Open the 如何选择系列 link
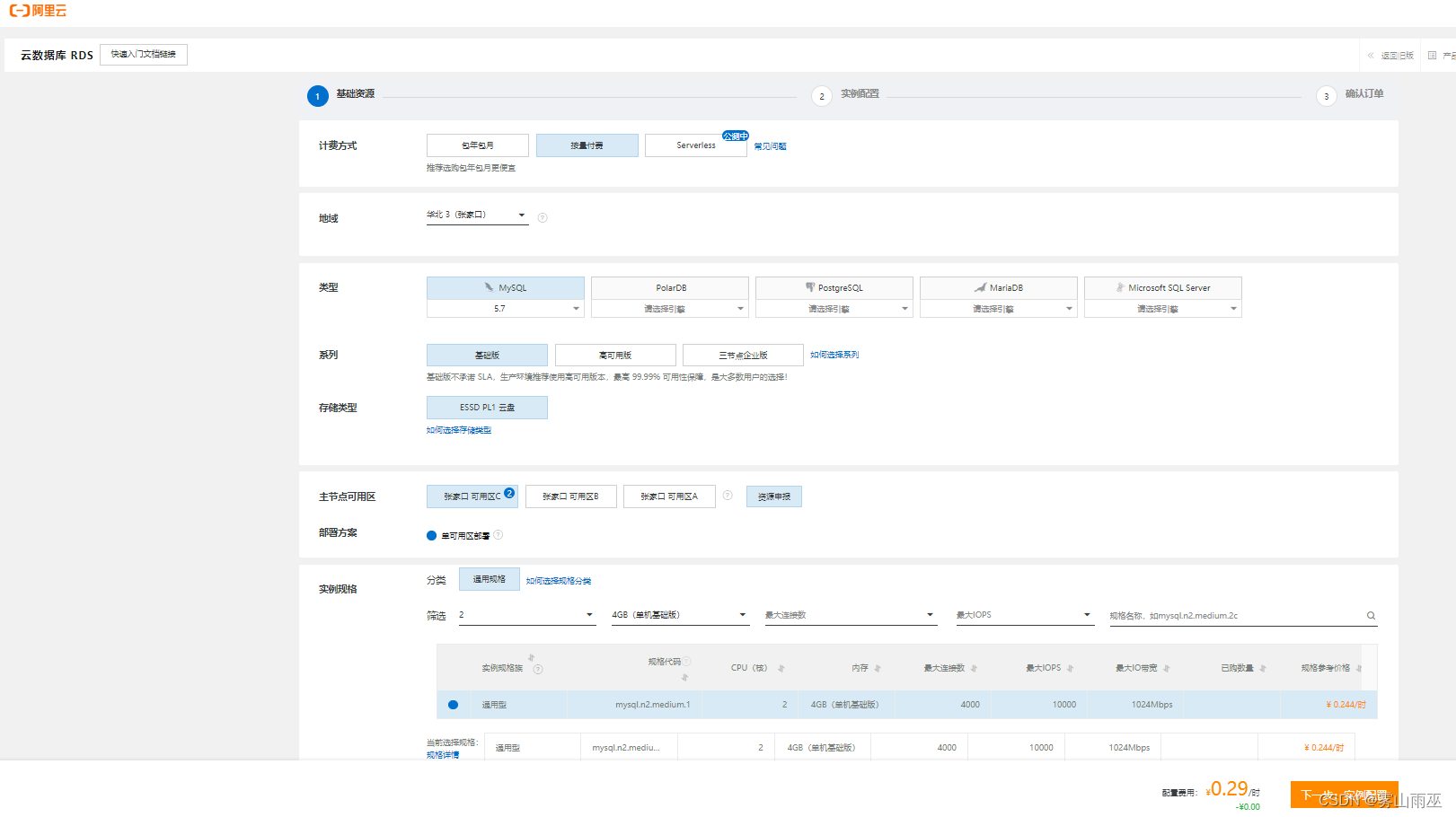Image resolution: width=1456 pixels, height=817 pixels. [834, 355]
